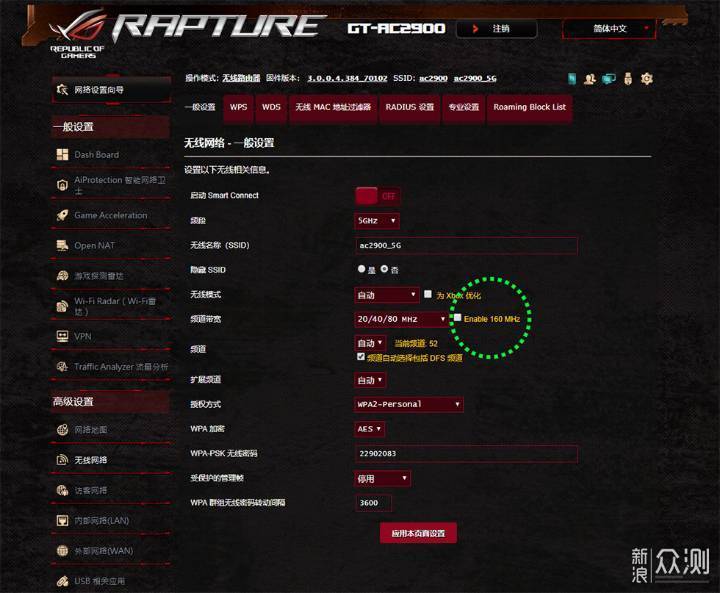The height and width of the screenshot is (593, 720).
Task: Switch to the Roaming Block List tab
Action: (529, 108)
